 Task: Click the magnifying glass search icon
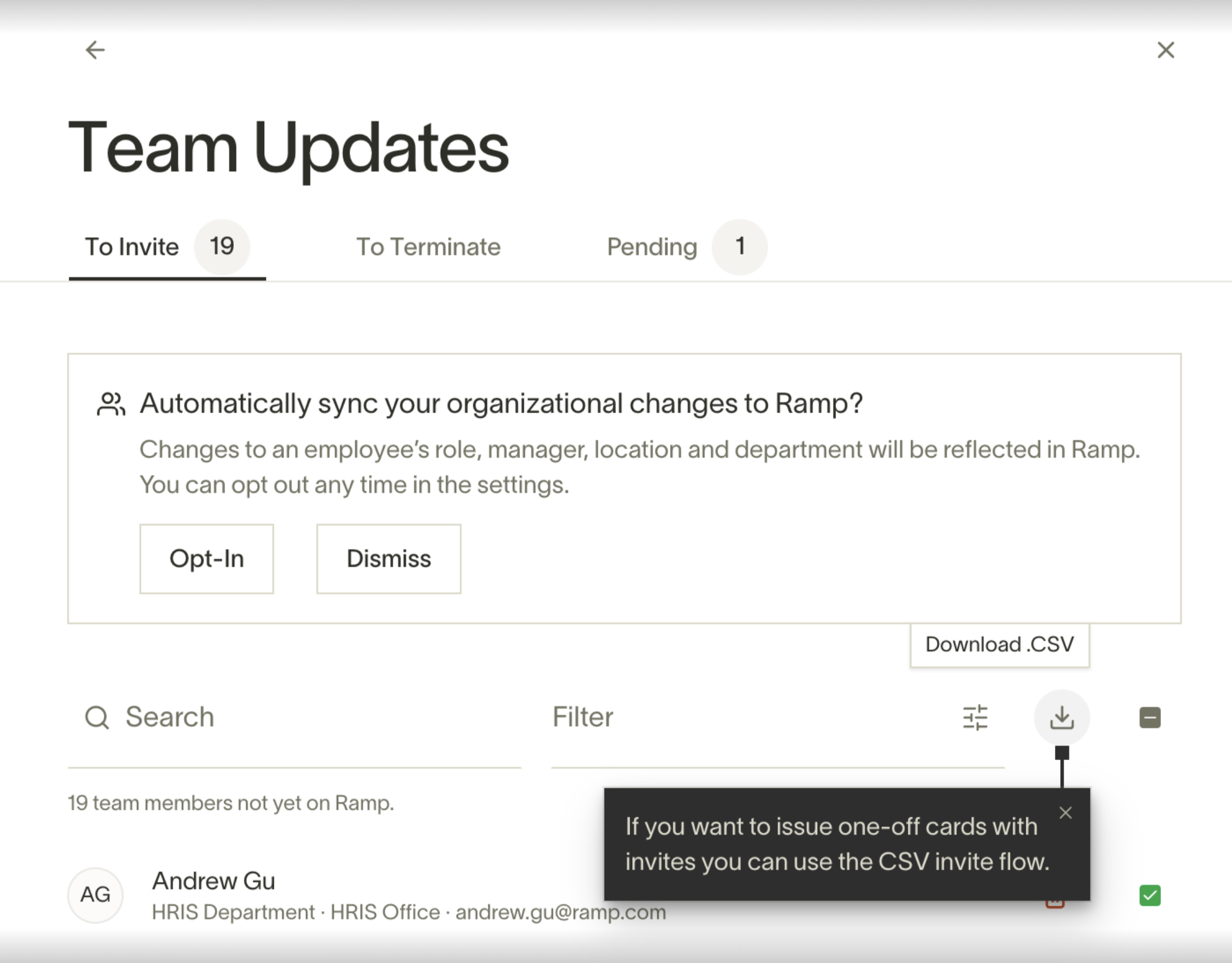point(97,718)
